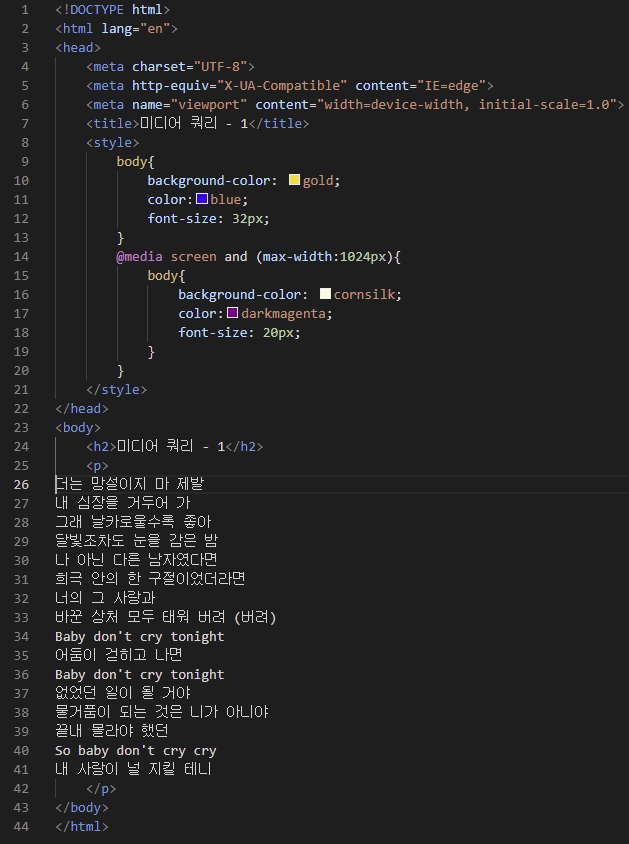Click the first body{ selector on line 9

pos(136,161)
